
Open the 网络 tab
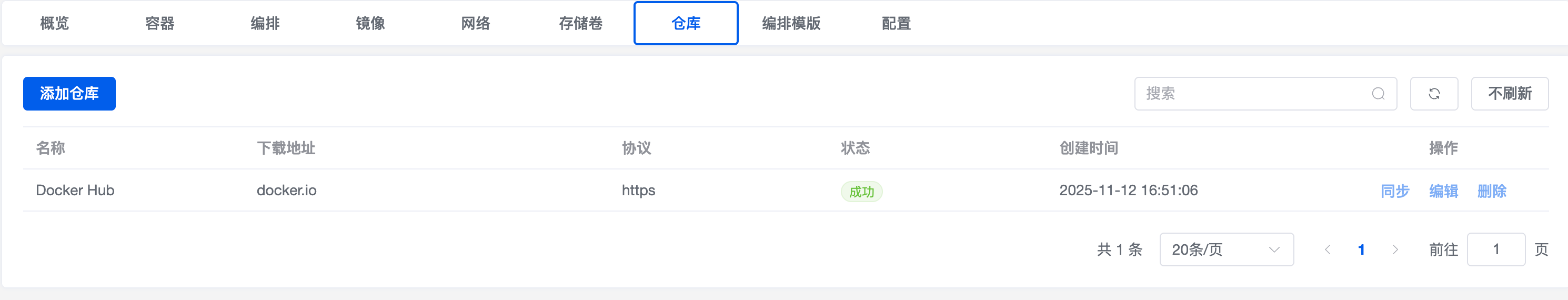(x=475, y=23)
